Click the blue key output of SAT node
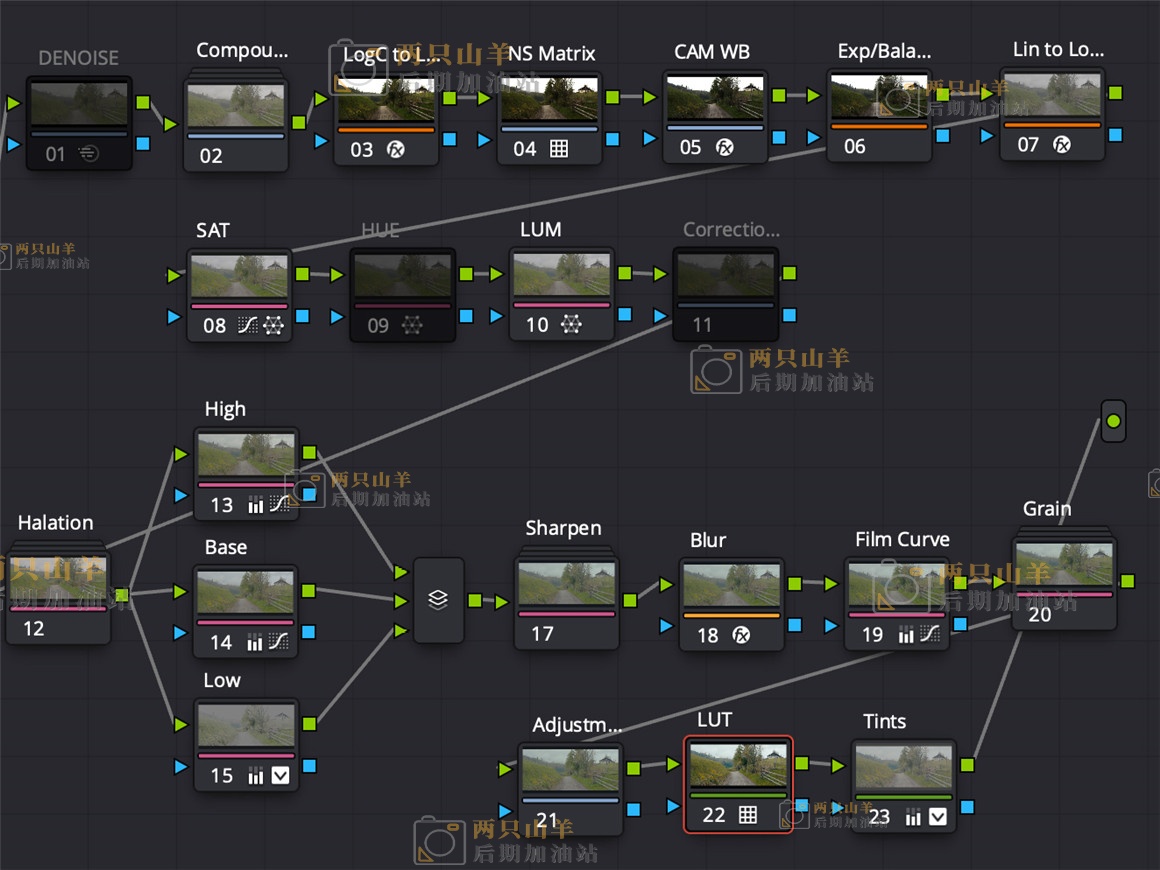 303,316
